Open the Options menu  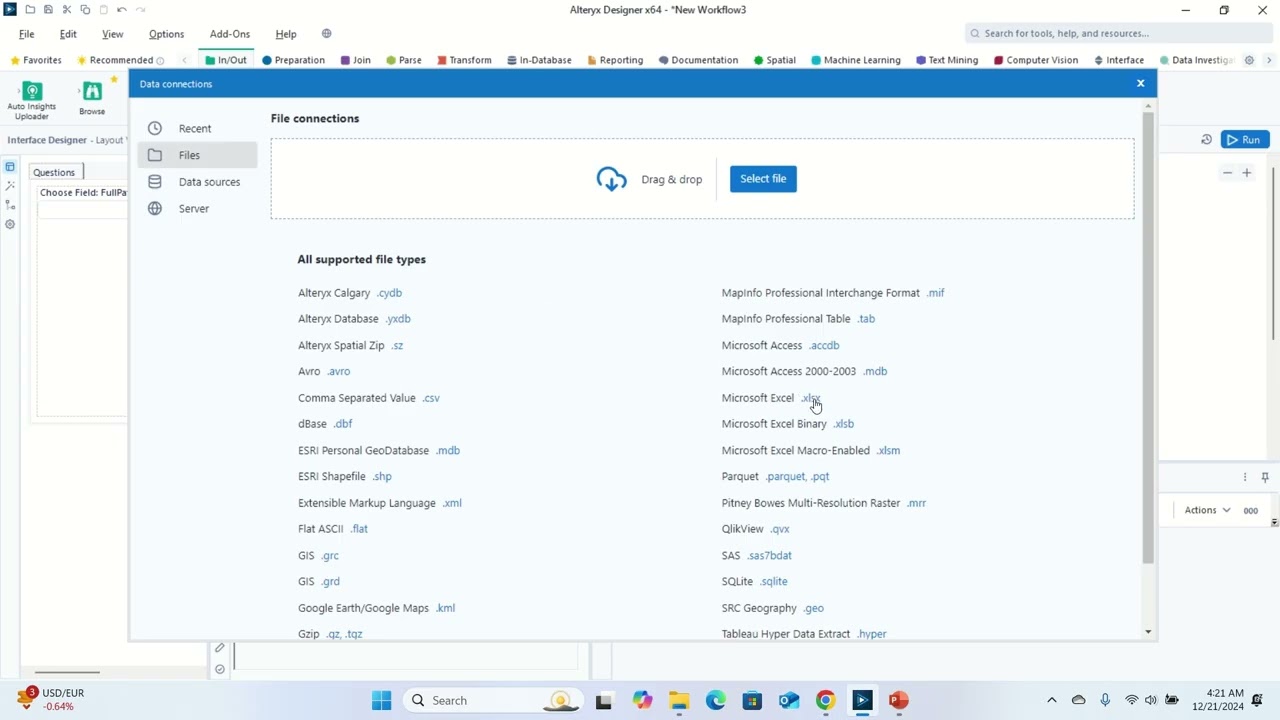point(166,34)
